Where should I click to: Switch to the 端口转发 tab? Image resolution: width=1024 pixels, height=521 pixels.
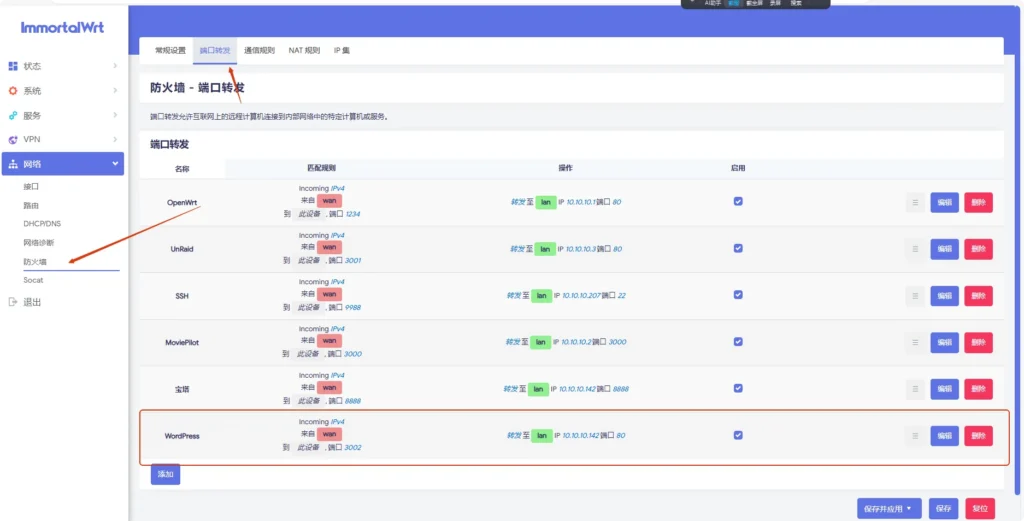215,50
